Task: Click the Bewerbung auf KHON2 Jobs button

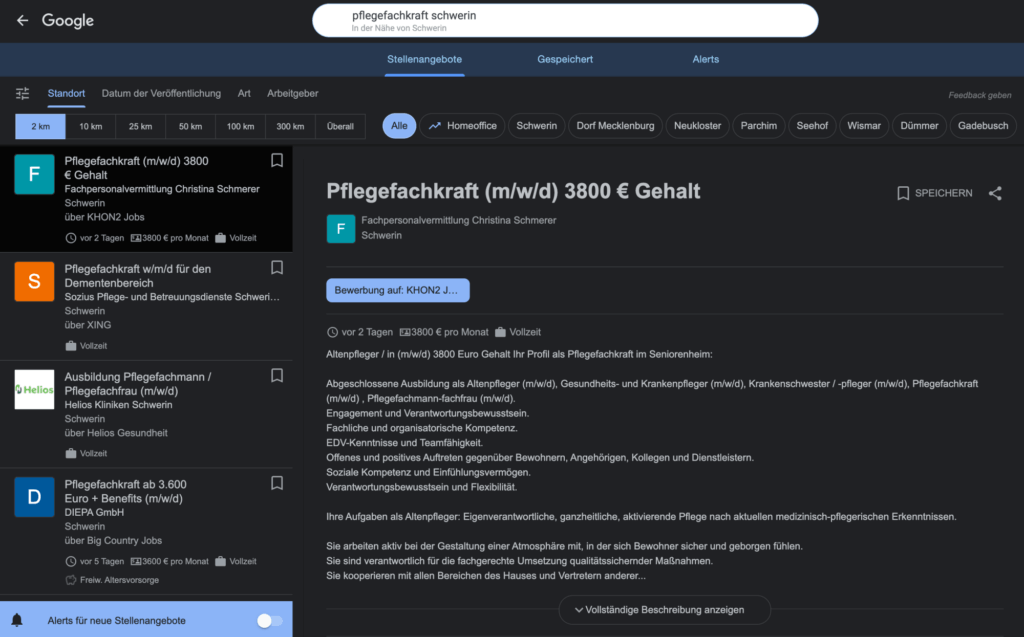Action: [x=397, y=290]
